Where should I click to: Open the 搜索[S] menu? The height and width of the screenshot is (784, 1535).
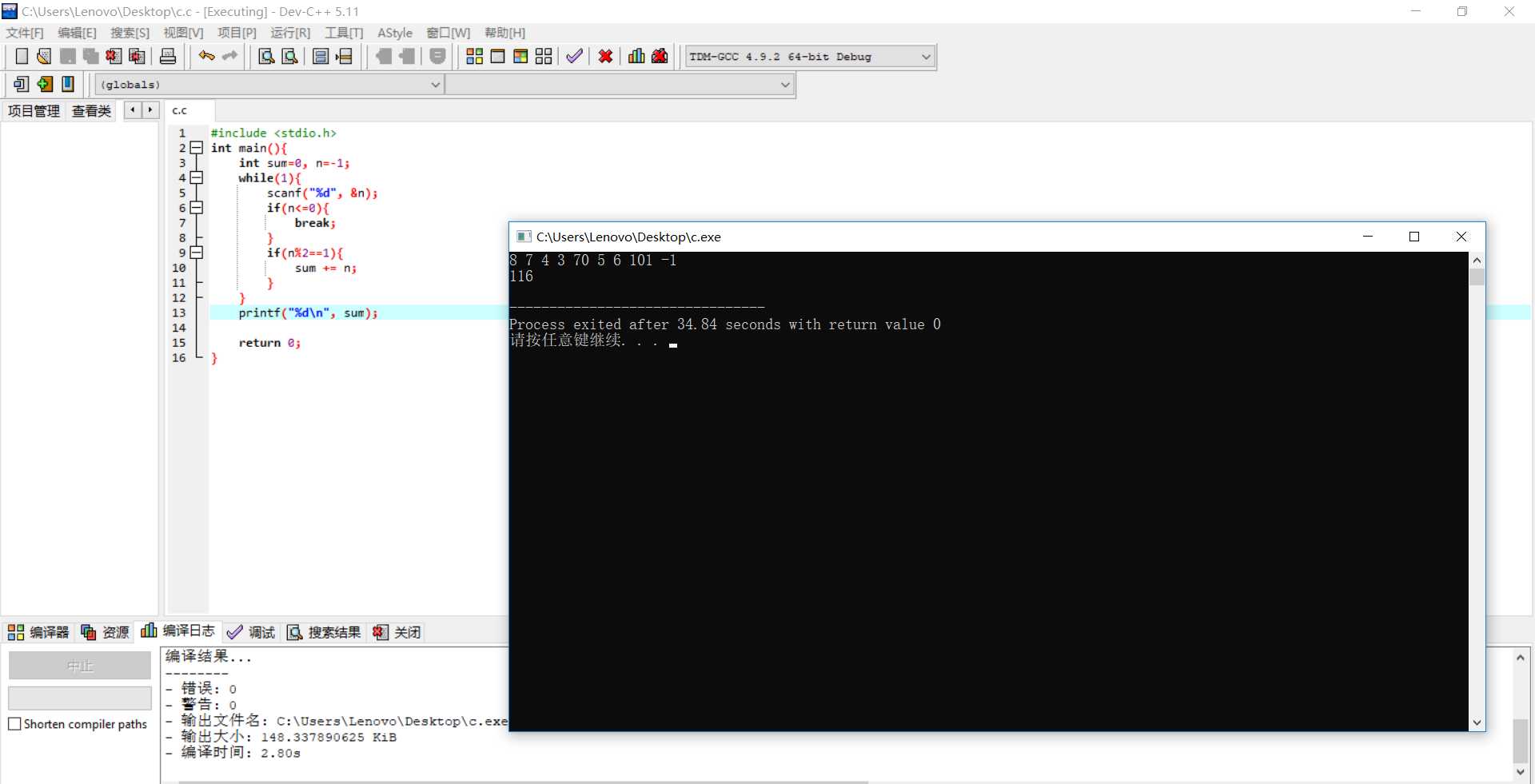click(x=130, y=33)
